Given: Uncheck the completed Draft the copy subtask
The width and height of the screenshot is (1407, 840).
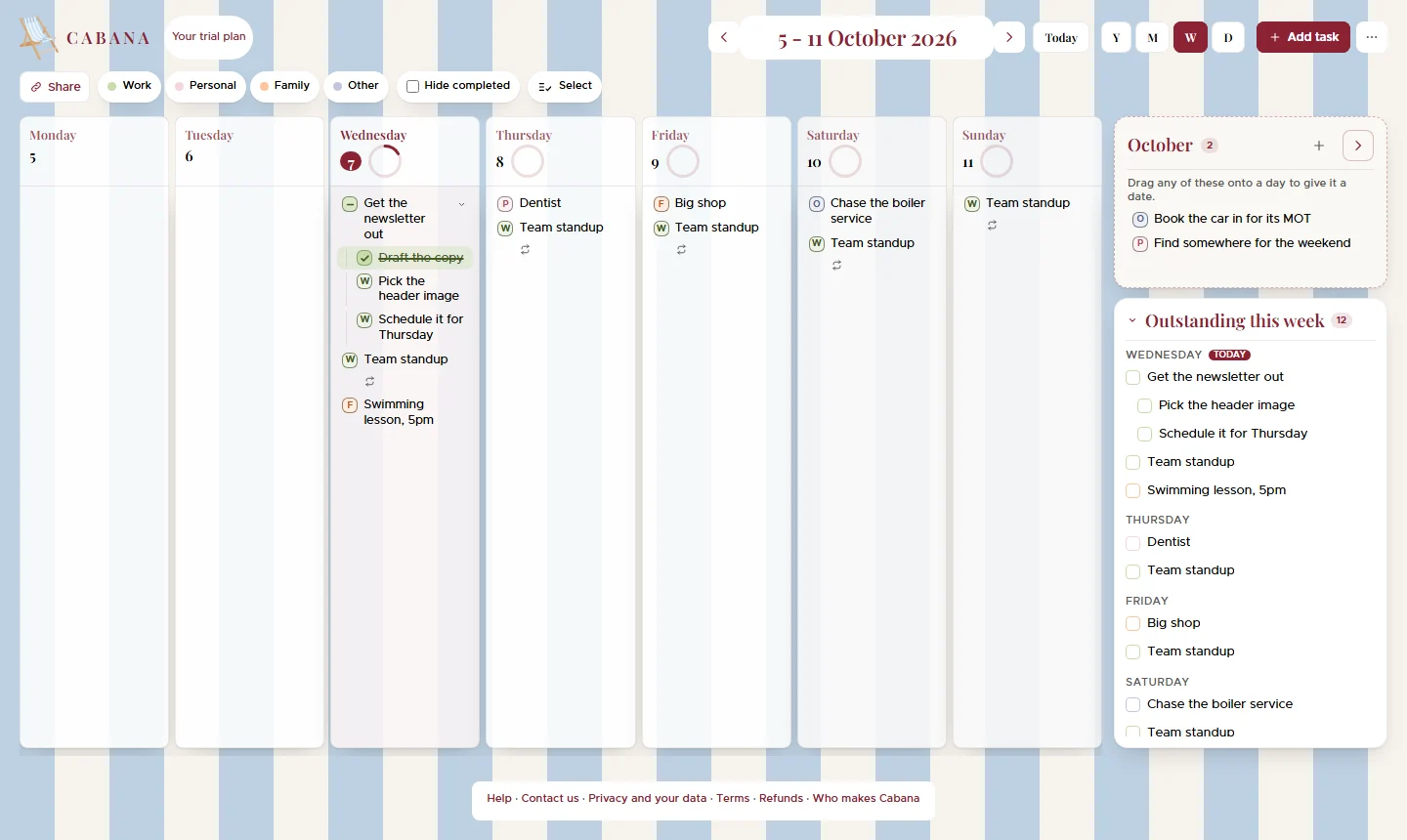Looking at the screenshot, I should tap(364, 258).
